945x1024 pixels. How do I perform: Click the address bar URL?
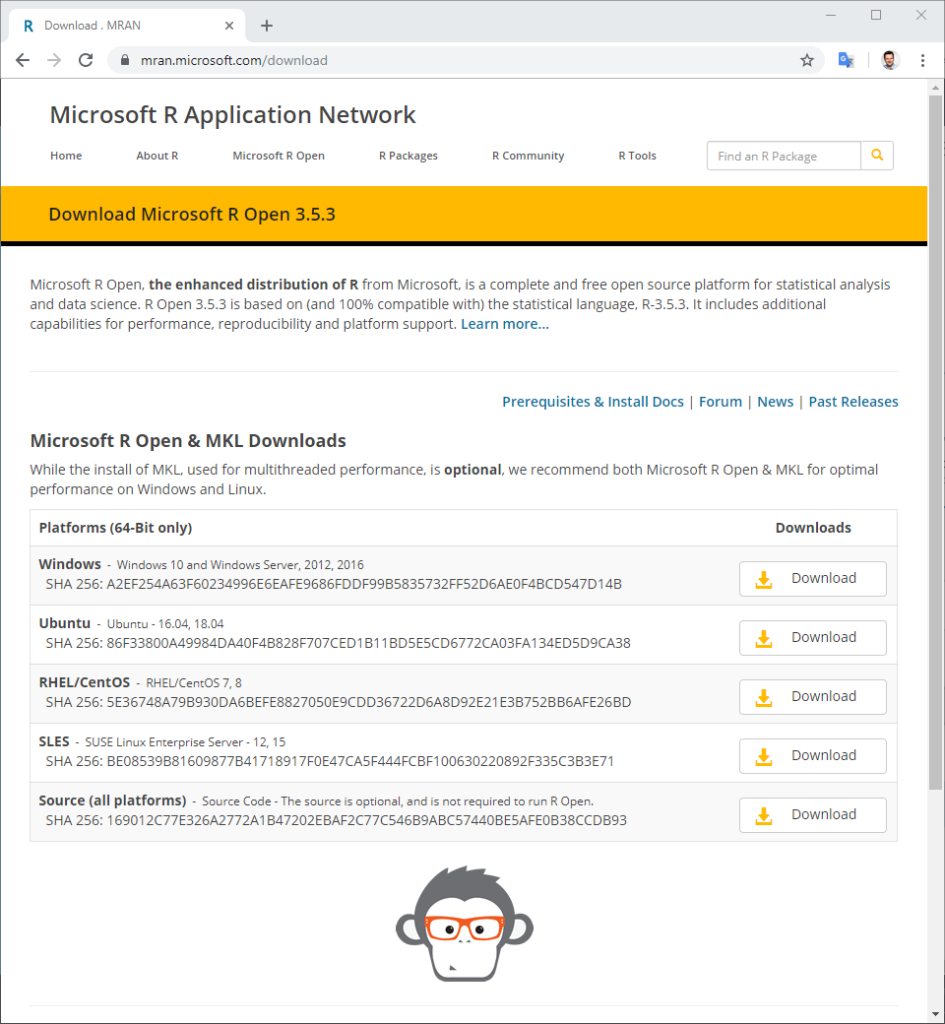pos(234,61)
